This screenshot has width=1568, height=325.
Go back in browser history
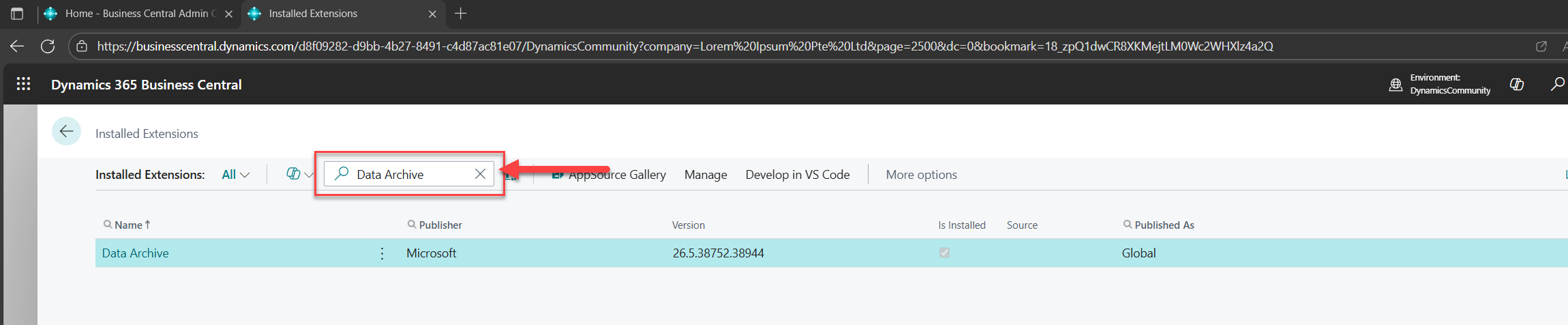click(x=17, y=46)
